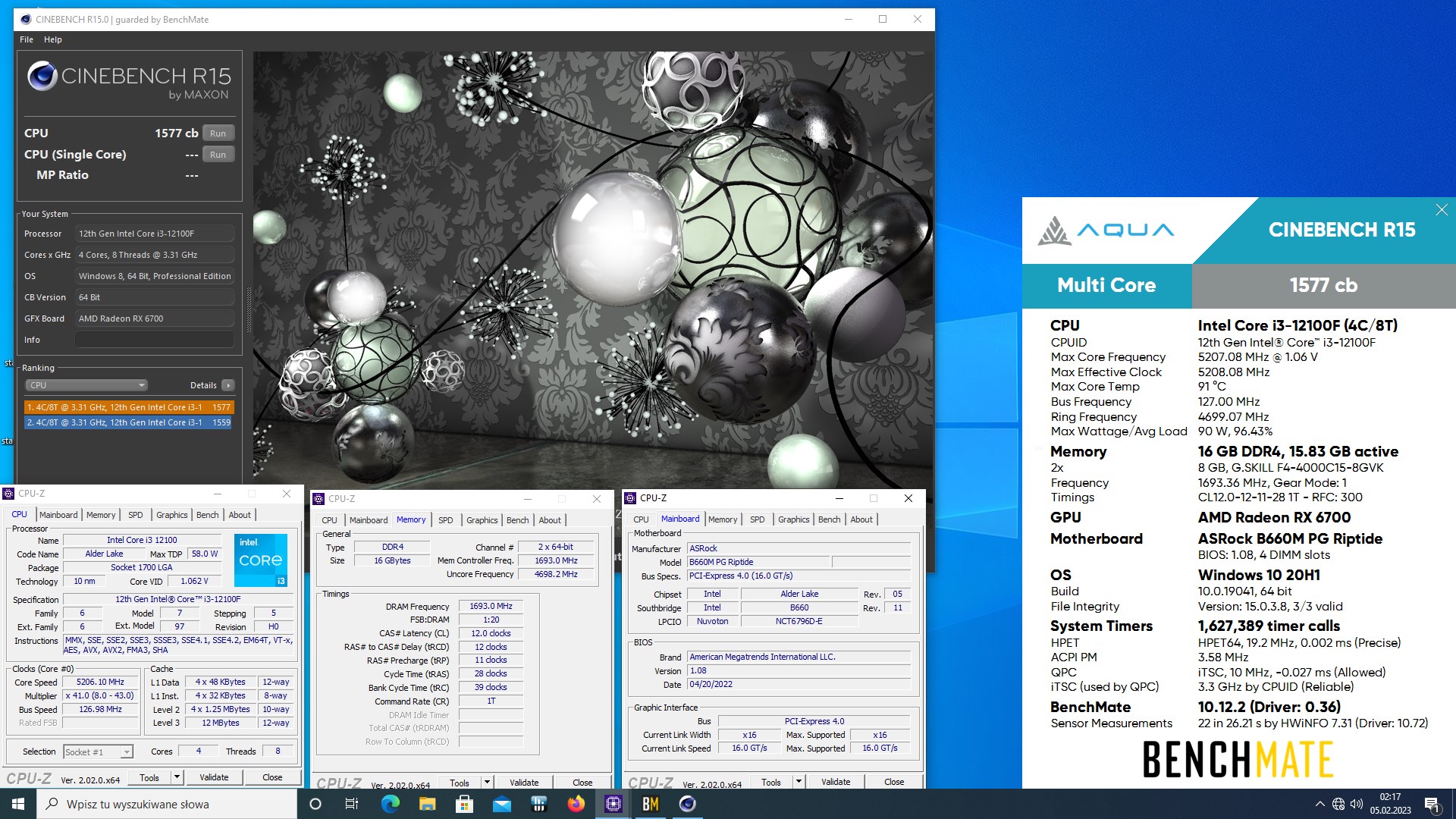The width and height of the screenshot is (1456, 819).
Task: Expand ranking Details arrow
Action: 228,385
